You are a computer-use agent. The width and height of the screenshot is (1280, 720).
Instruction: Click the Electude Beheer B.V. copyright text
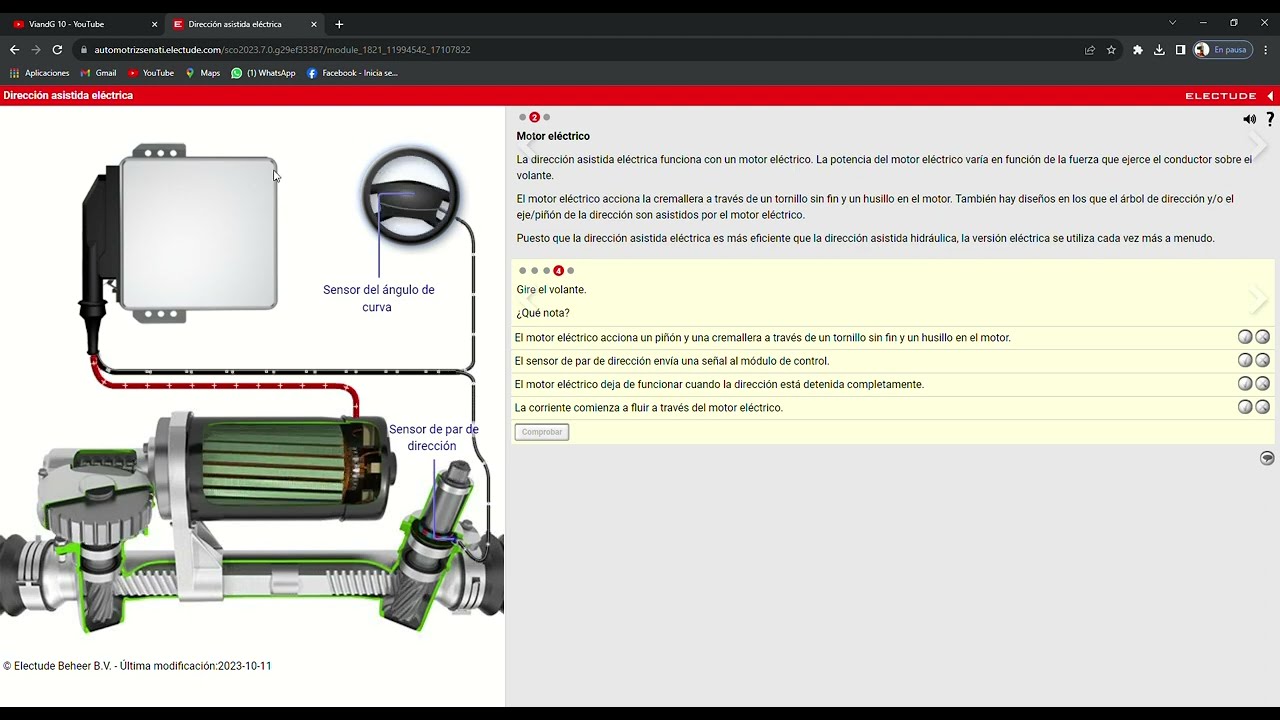137,666
